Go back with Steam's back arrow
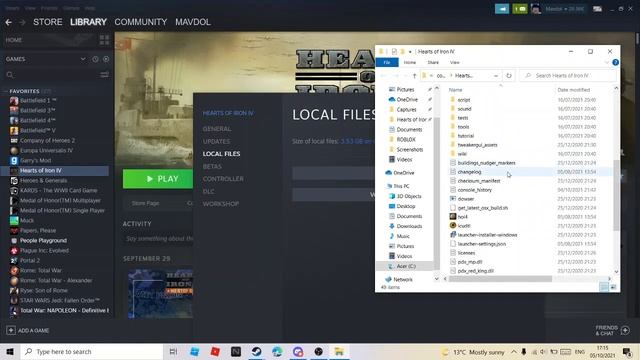 click(9, 22)
